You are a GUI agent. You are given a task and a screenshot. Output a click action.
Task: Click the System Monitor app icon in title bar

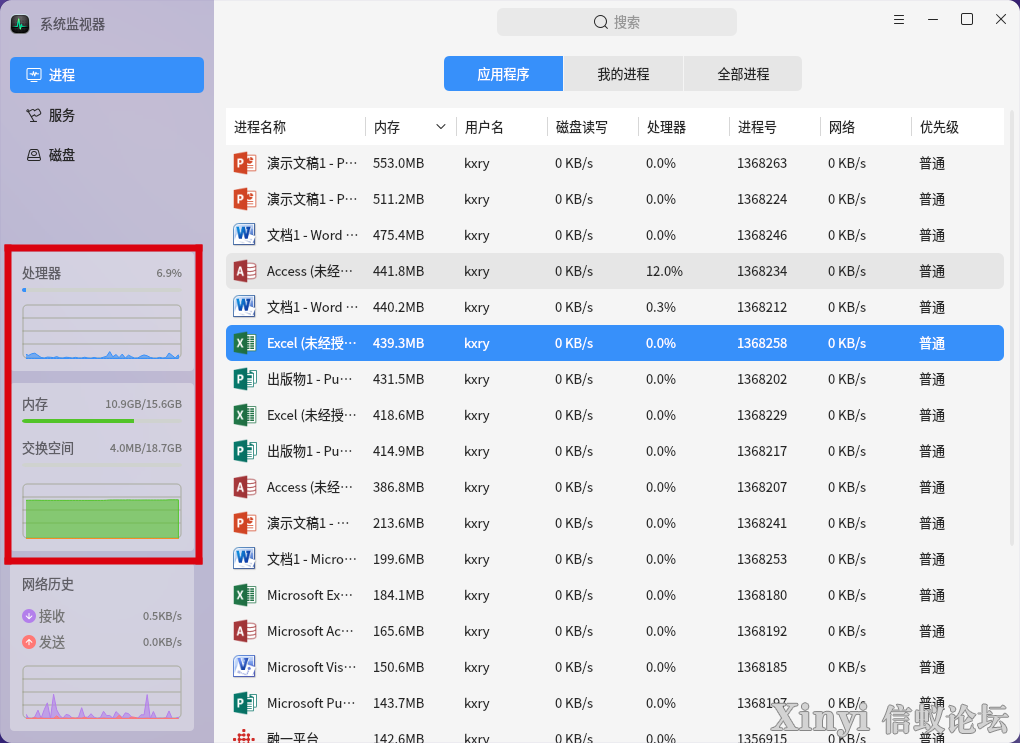pyautogui.click(x=20, y=24)
